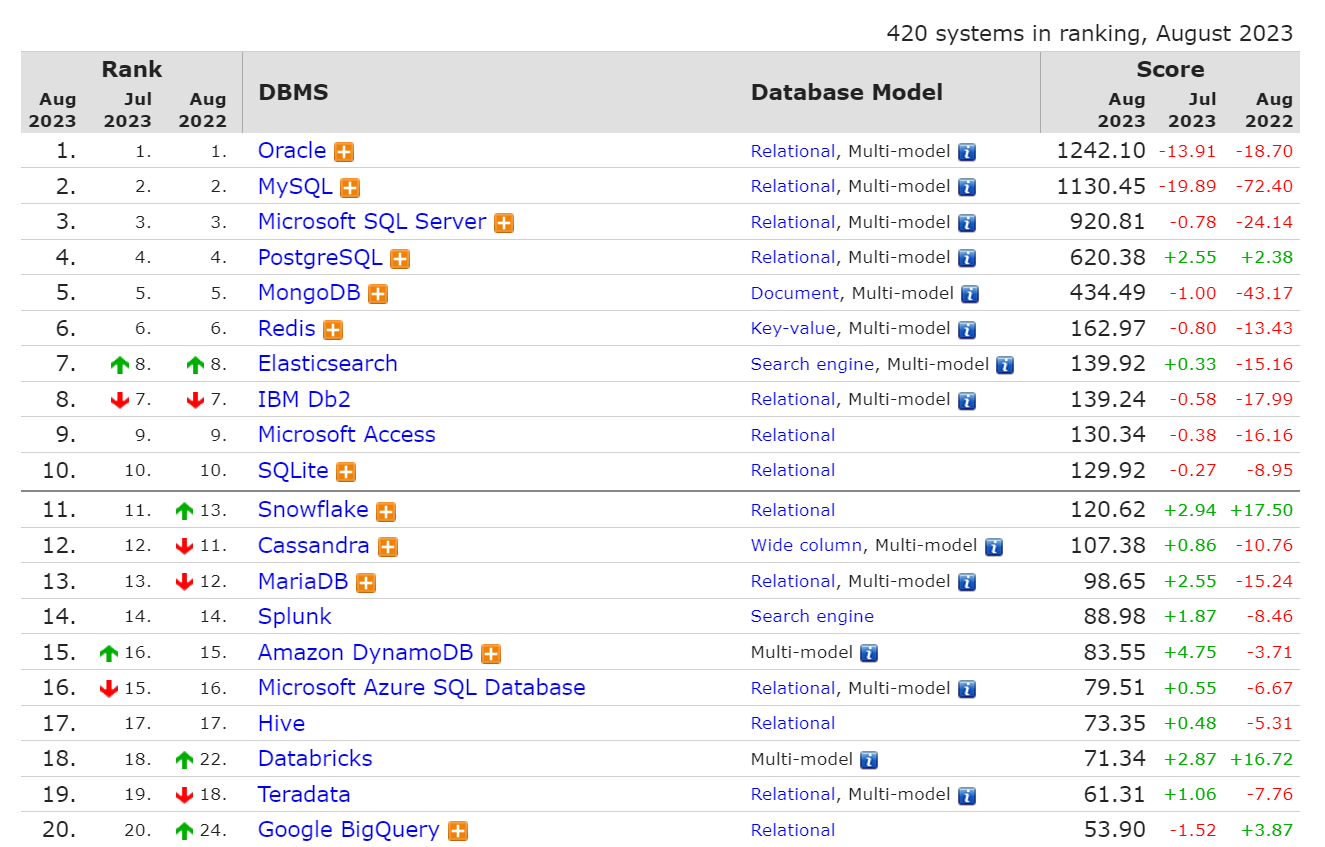This screenshot has height=847, width=1325.
Task: Click the Relational link in Microsoft Access row
Action: coord(793,435)
